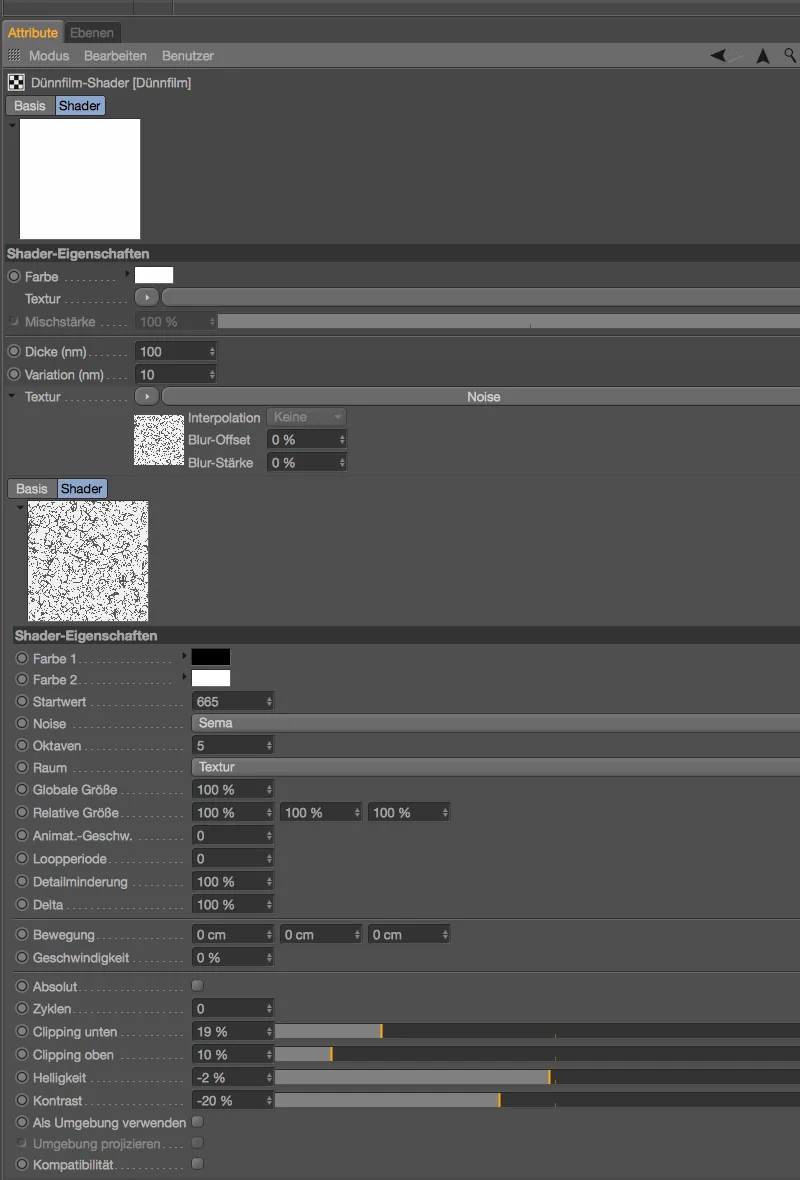Viewport: 800px width, 1180px height.
Task: Click the large noise shader preview
Action: (88, 561)
